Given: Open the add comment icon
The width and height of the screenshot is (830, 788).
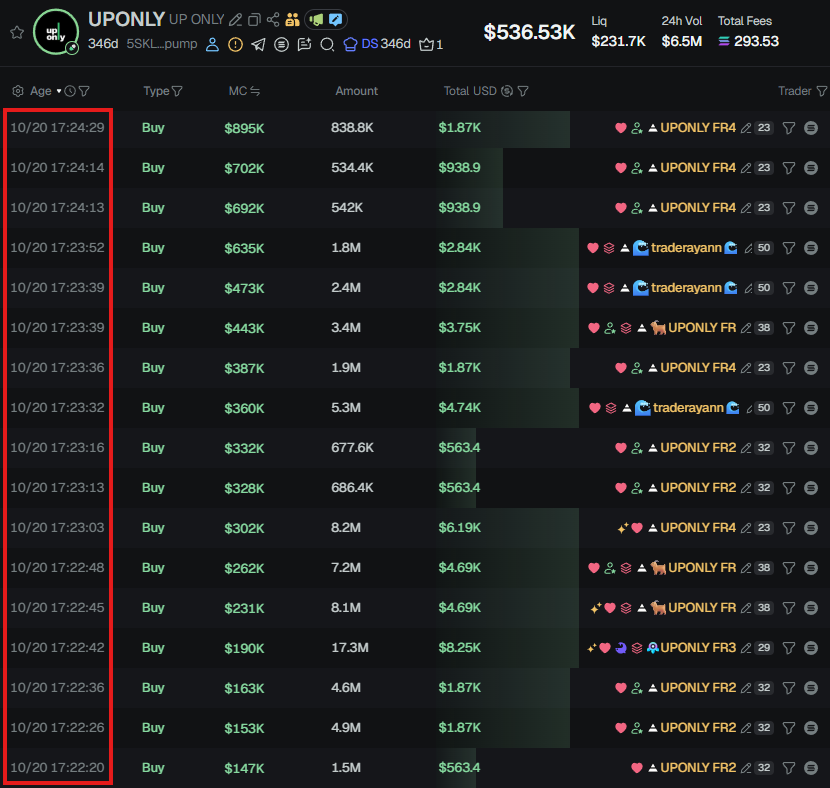Looking at the screenshot, I should point(304,44).
